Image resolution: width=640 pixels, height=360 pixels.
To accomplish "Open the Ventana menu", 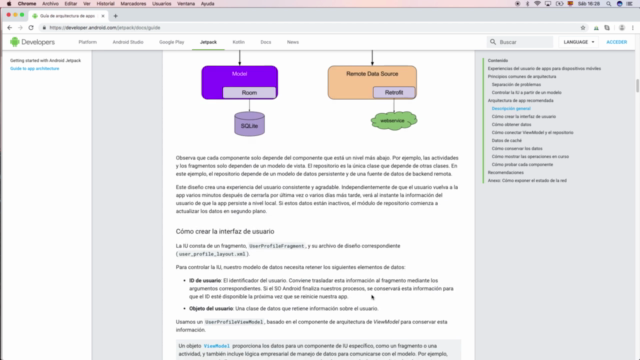I will (186, 4).
